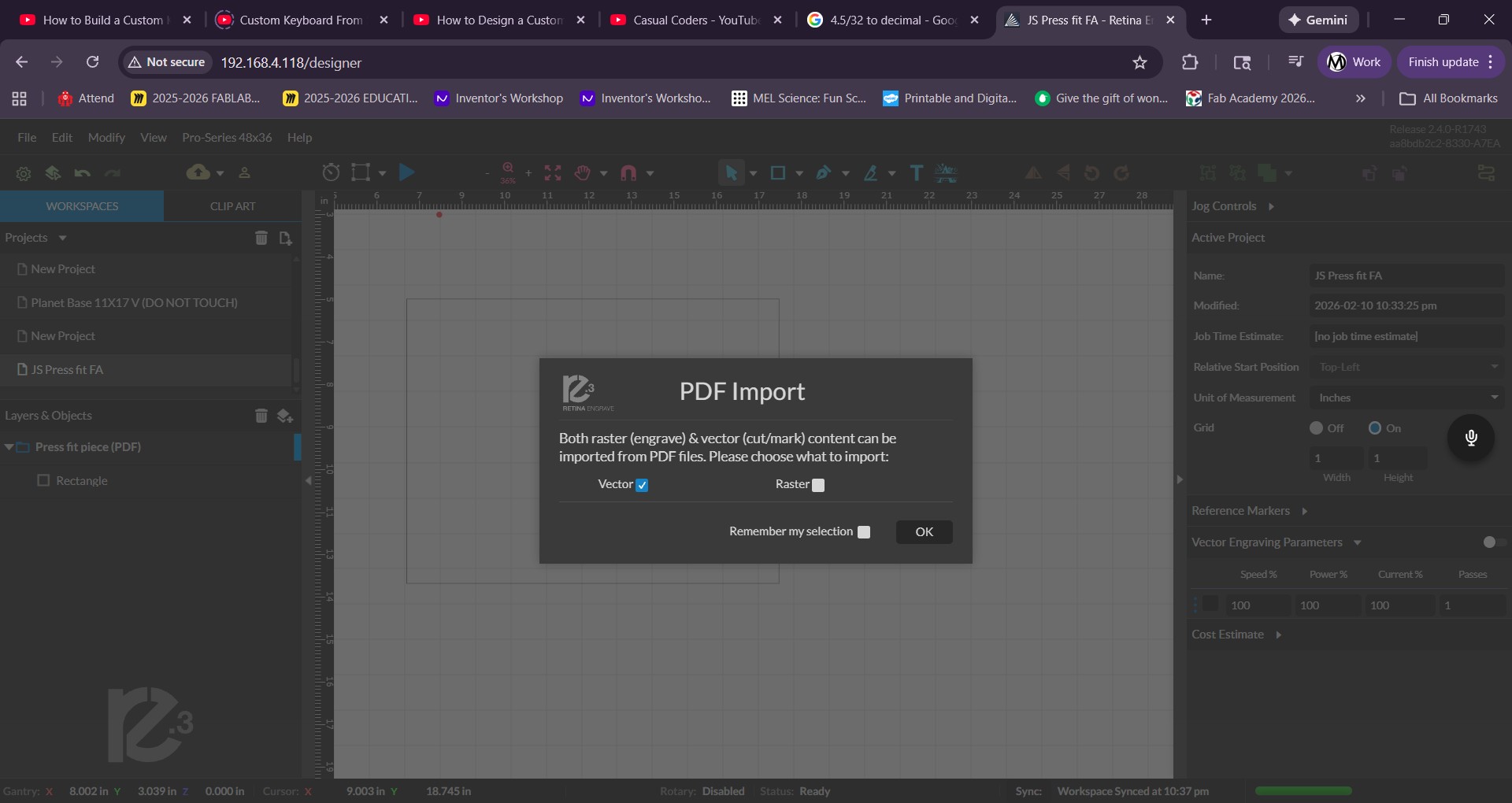Image resolution: width=1512 pixels, height=803 pixels.
Task: Click the rotate clockwise icon
Action: point(1121,172)
